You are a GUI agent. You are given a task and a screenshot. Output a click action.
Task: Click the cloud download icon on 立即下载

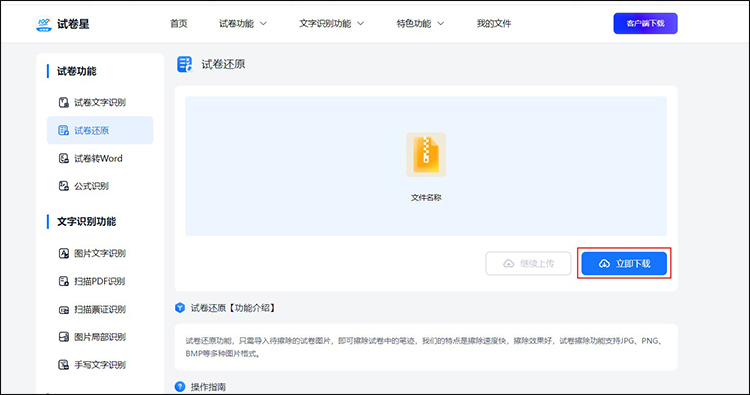click(x=605, y=263)
